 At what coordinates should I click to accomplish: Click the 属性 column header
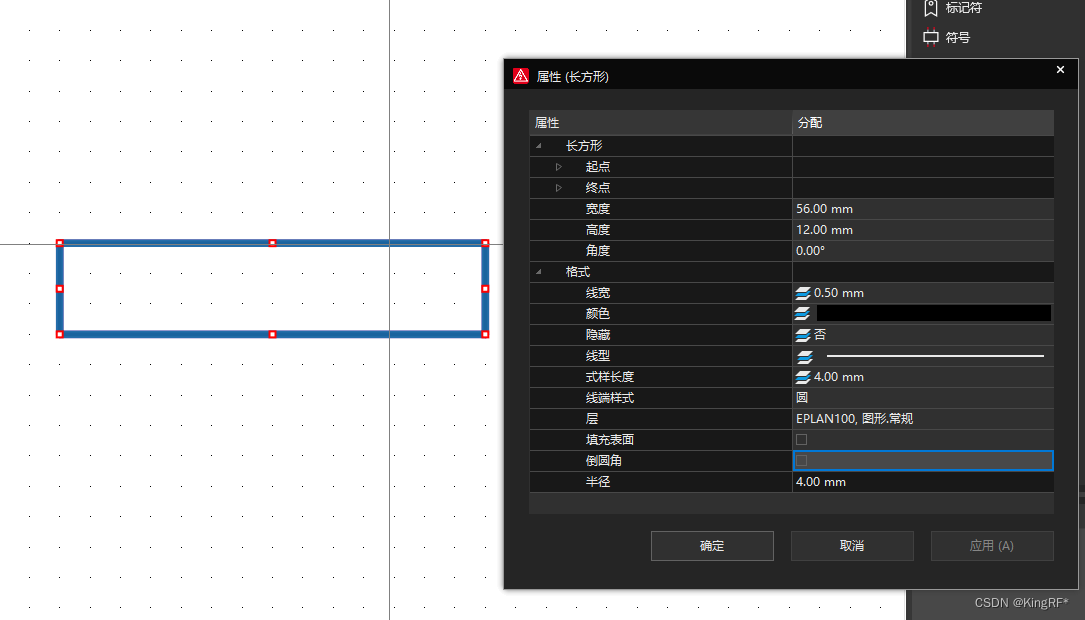[x=661, y=122]
